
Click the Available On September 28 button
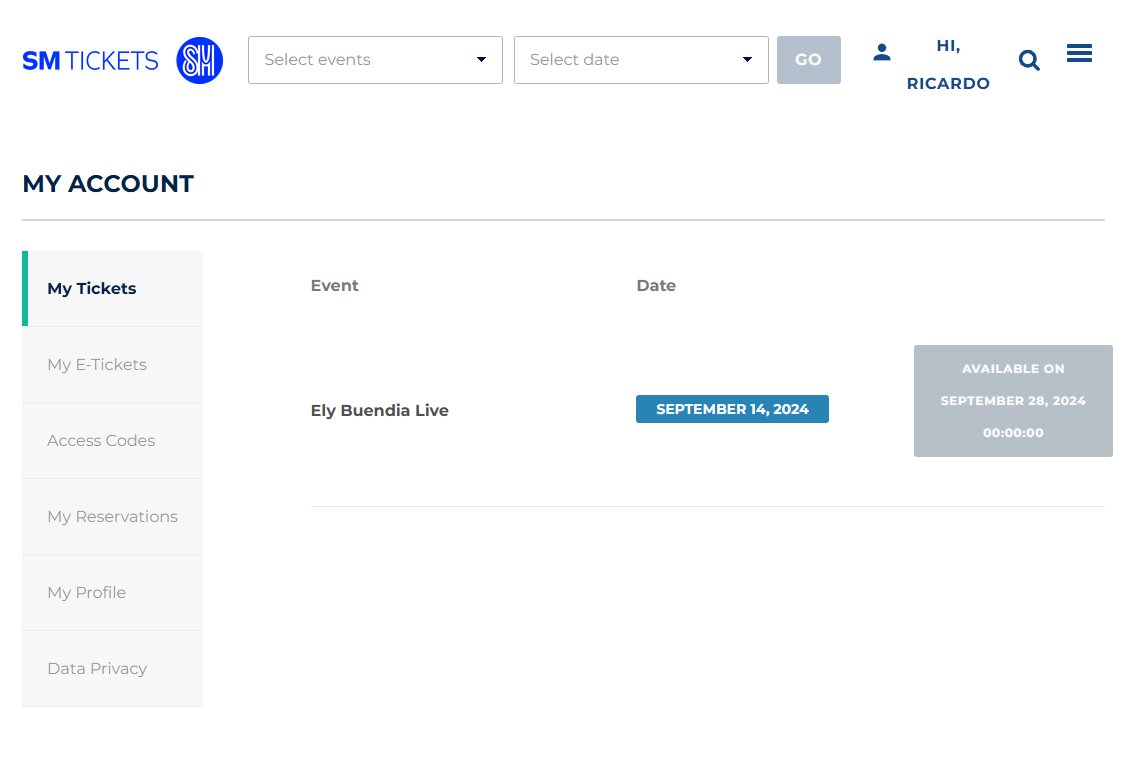1013,401
